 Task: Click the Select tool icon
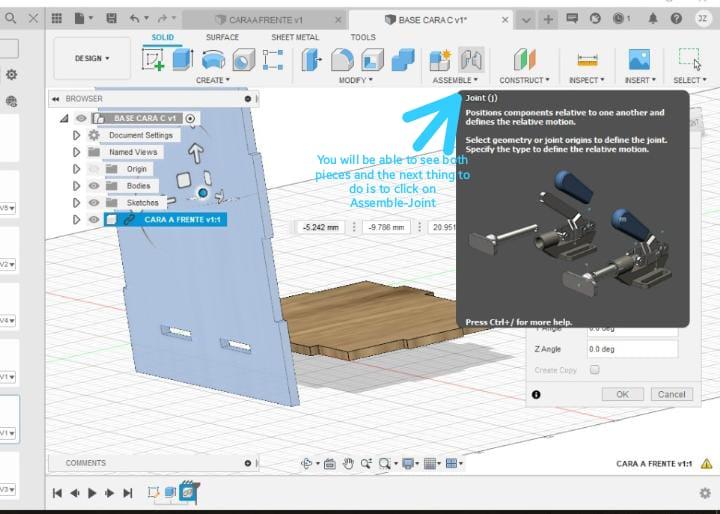point(690,59)
